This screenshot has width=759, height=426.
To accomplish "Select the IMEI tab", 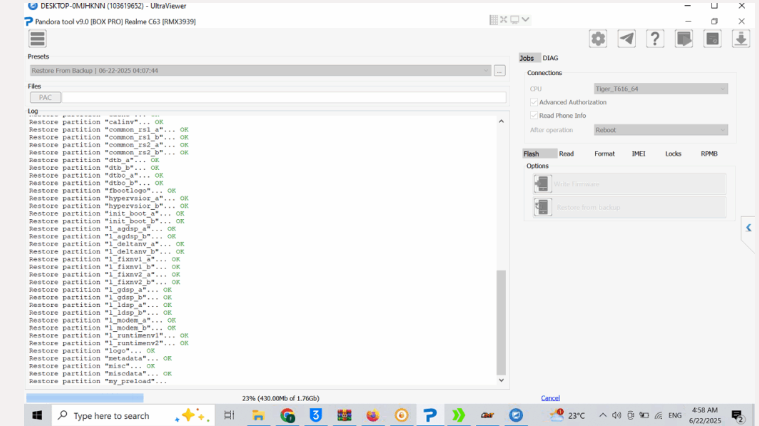I will coord(638,153).
